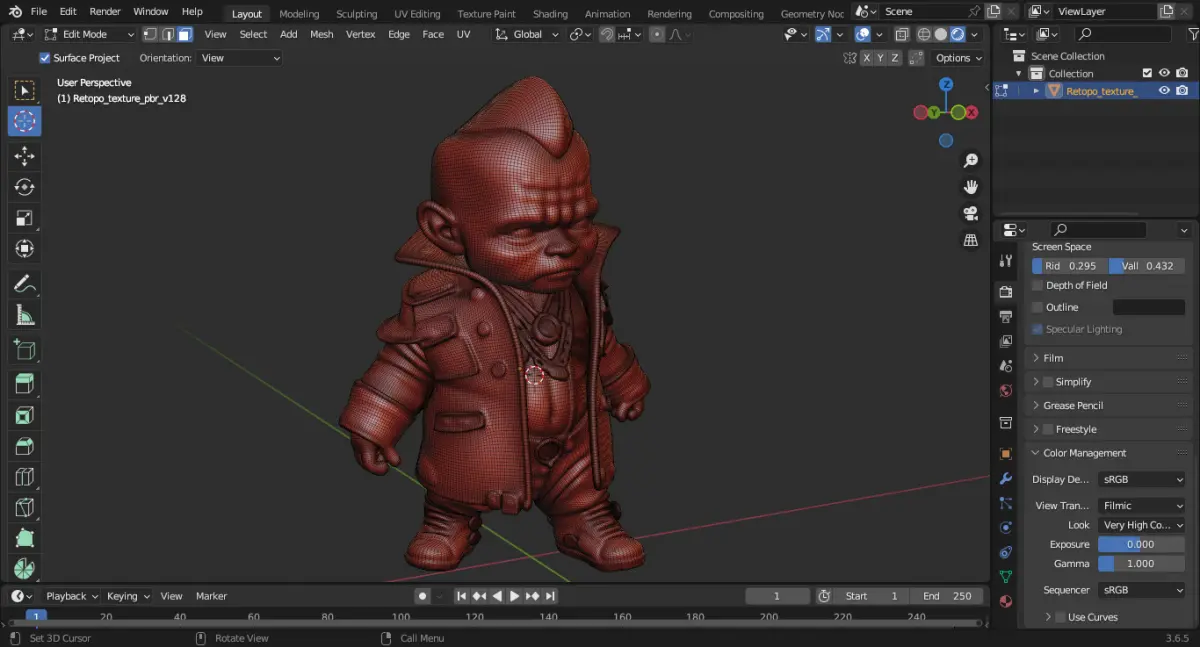Open the Object Data properties tab
This screenshot has width=1200, height=647.
[1006, 577]
